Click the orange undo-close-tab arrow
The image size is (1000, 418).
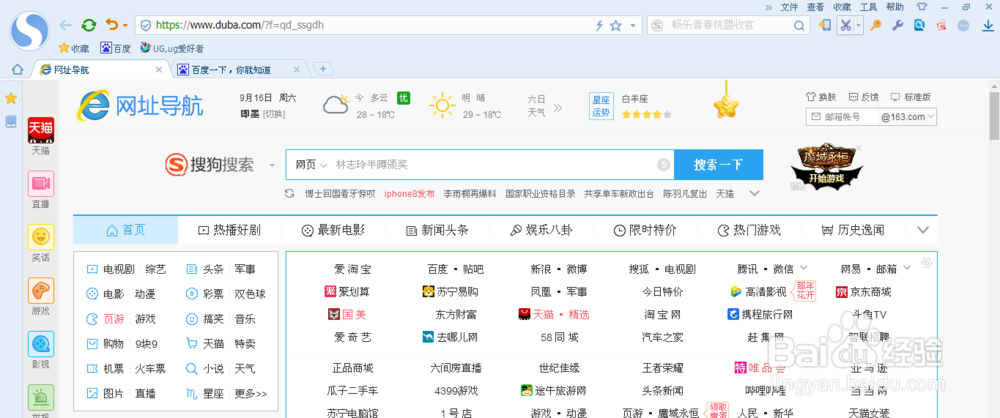112,25
